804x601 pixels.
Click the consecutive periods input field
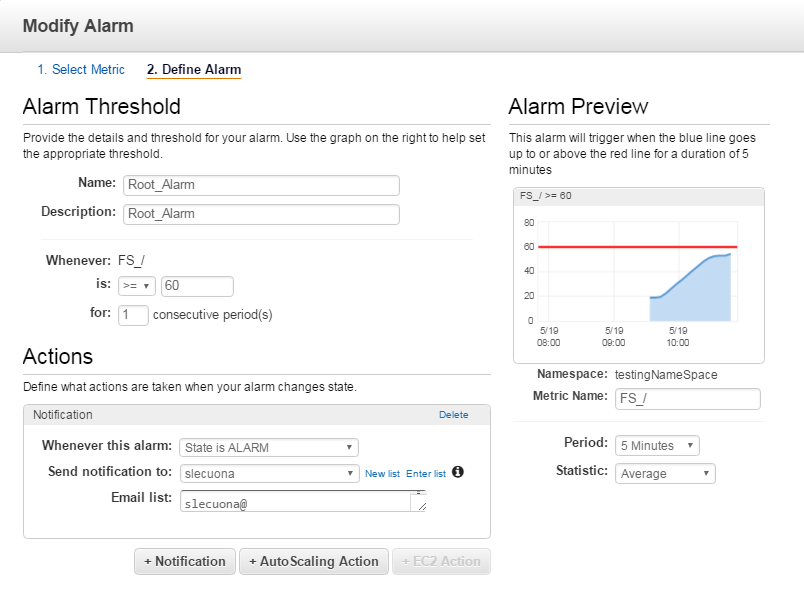(133, 315)
